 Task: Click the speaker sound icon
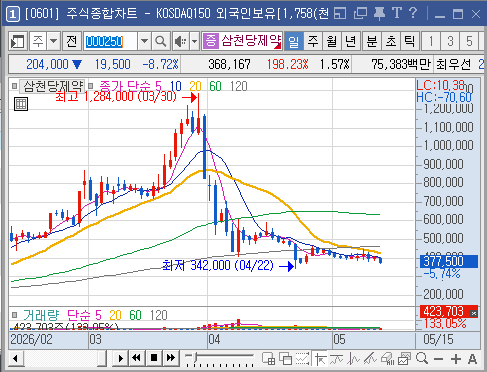181,42
